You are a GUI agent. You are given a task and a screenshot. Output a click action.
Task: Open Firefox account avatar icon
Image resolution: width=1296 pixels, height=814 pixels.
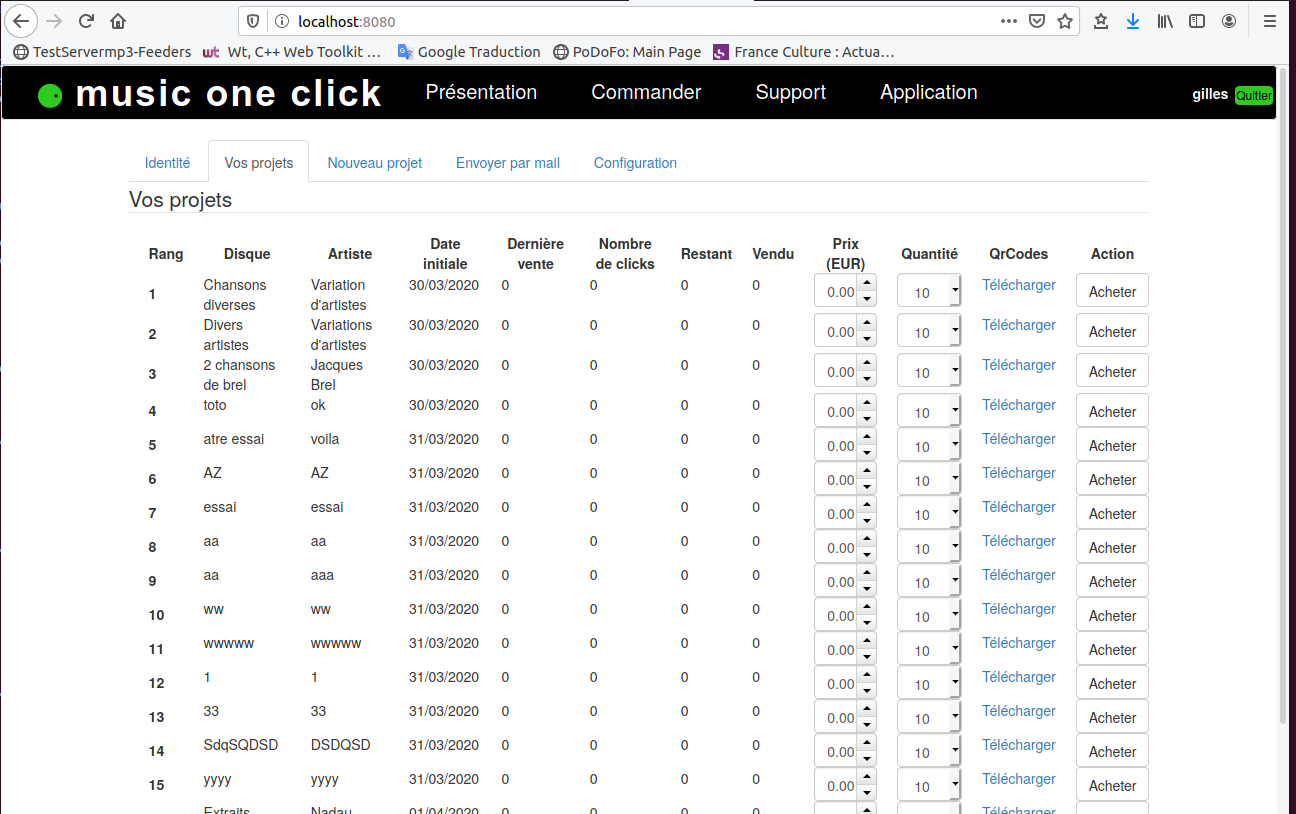[1229, 21]
